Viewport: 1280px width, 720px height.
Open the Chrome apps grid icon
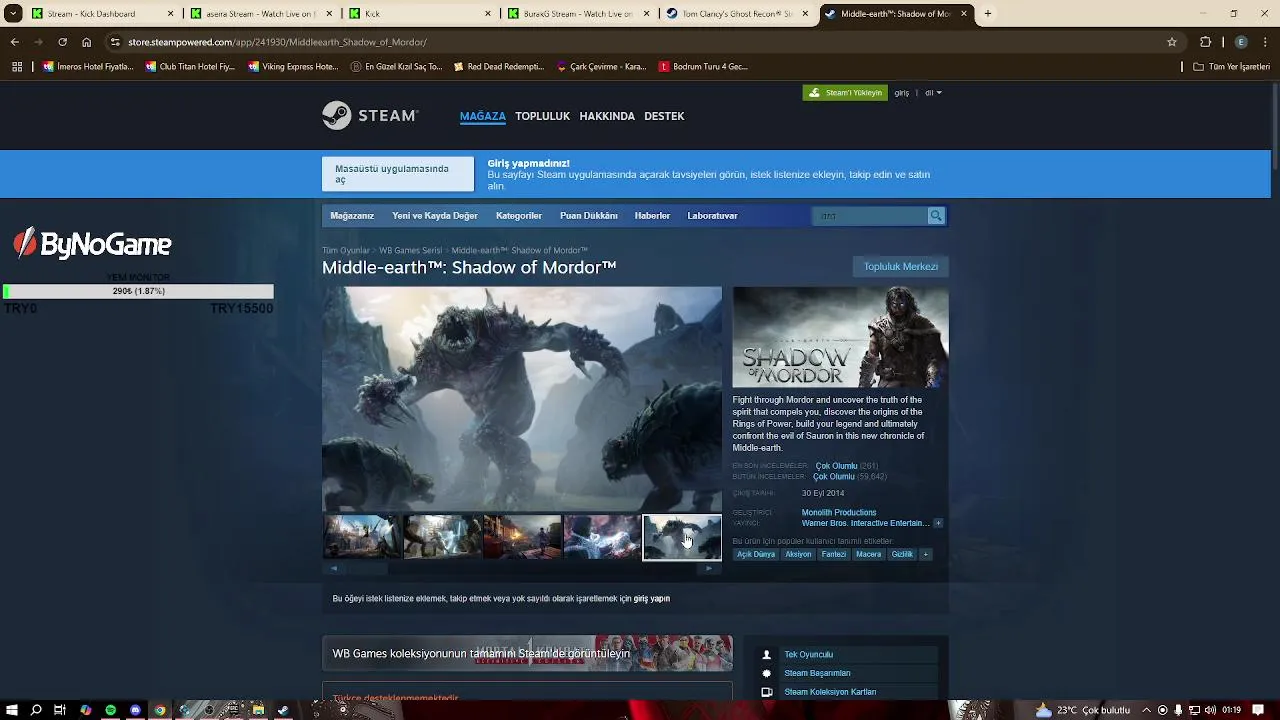16,67
